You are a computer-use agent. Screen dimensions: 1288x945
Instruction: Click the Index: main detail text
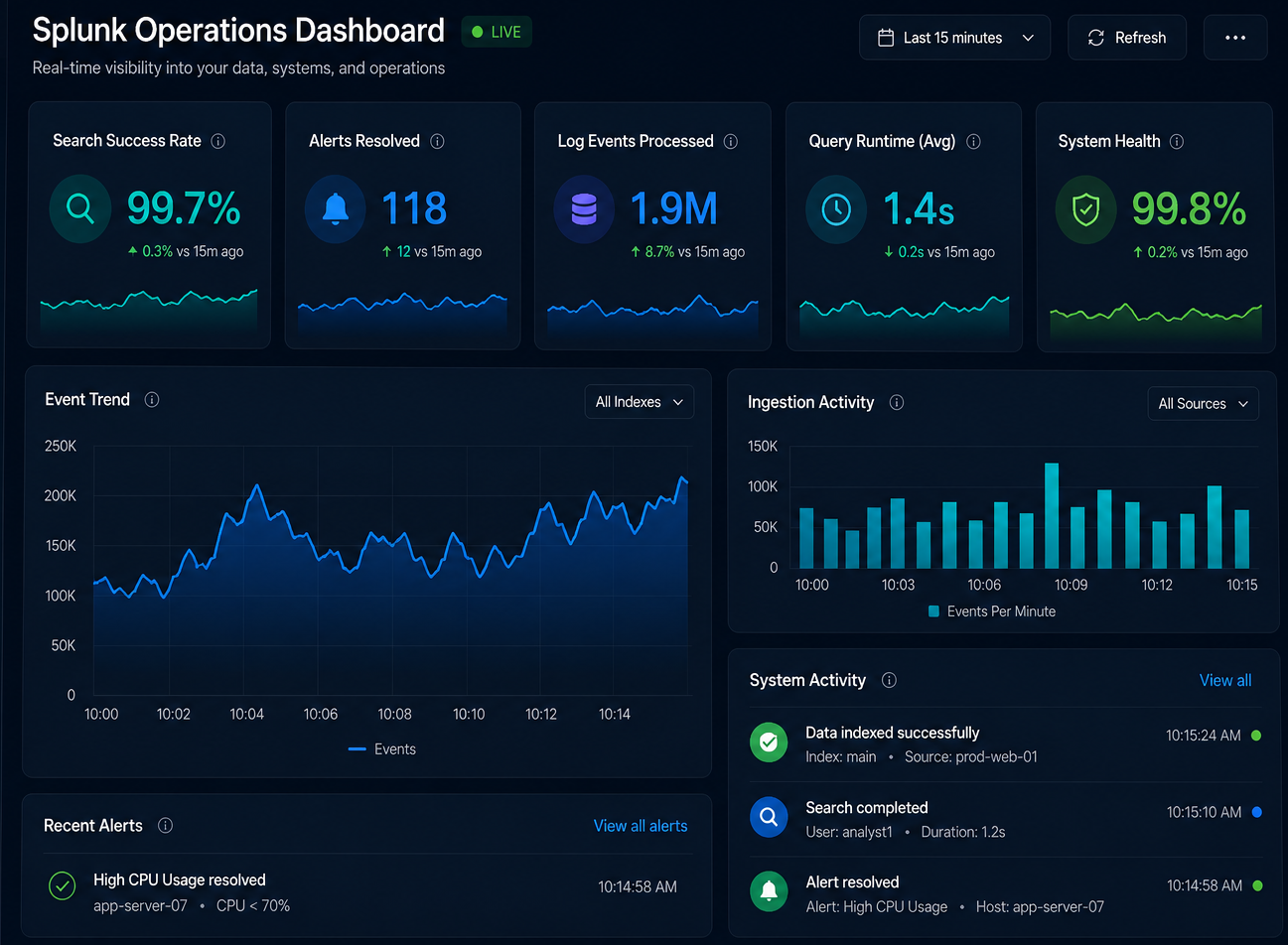tap(841, 756)
